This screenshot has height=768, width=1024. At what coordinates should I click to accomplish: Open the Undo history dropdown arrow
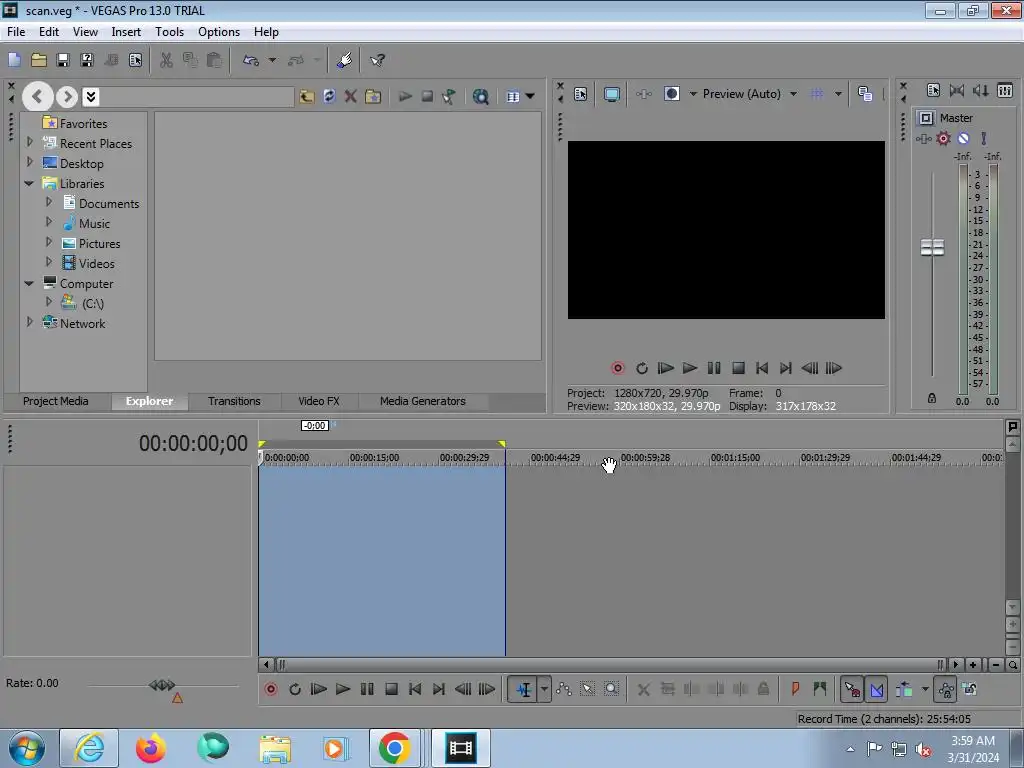pyautogui.click(x=272, y=60)
